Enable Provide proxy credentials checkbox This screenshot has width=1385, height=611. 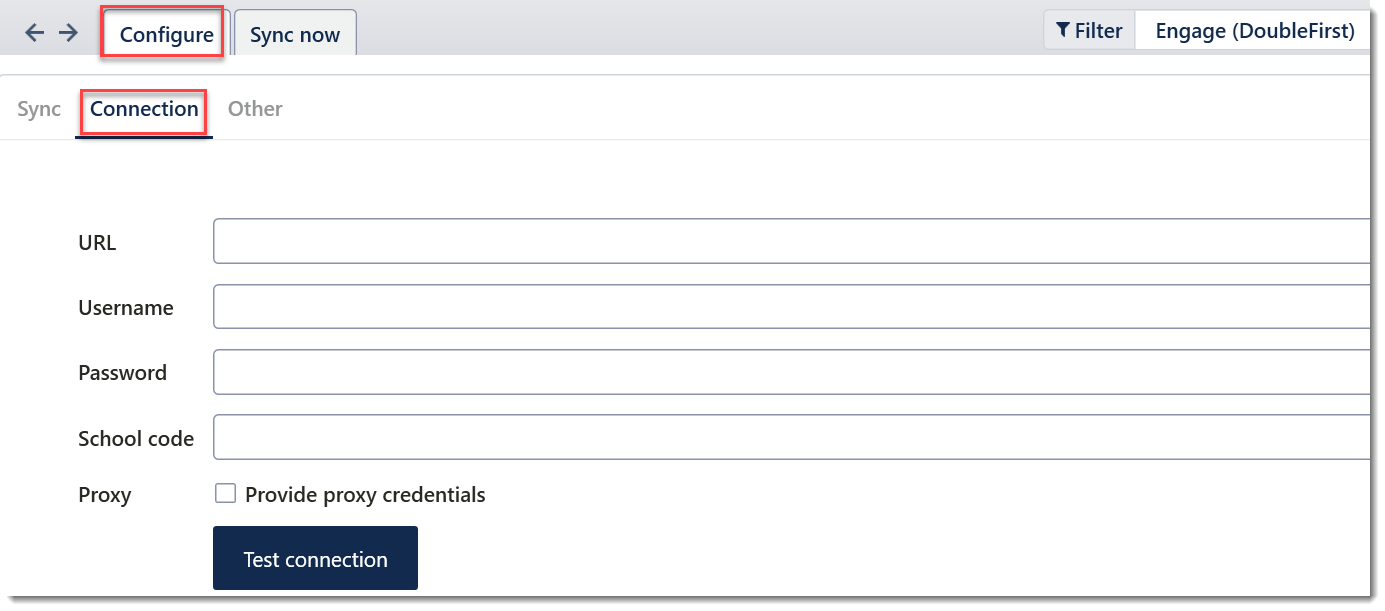[226, 493]
